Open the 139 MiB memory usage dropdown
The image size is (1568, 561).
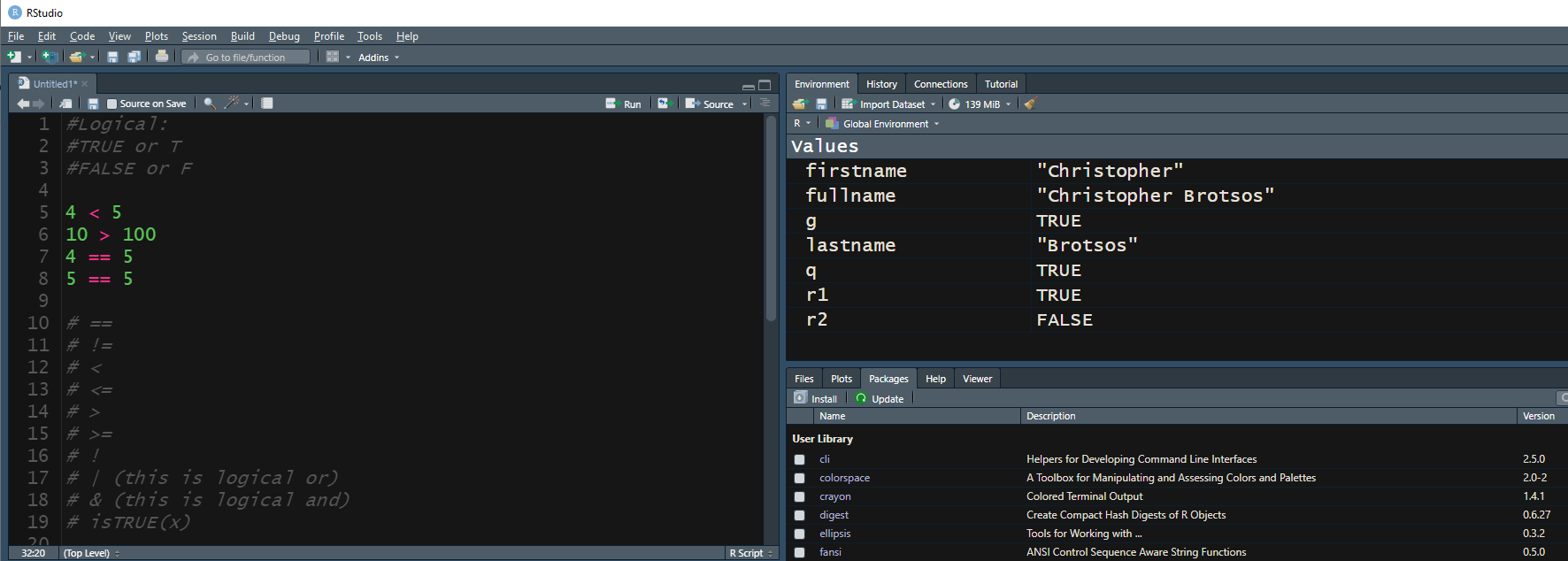(x=980, y=104)
